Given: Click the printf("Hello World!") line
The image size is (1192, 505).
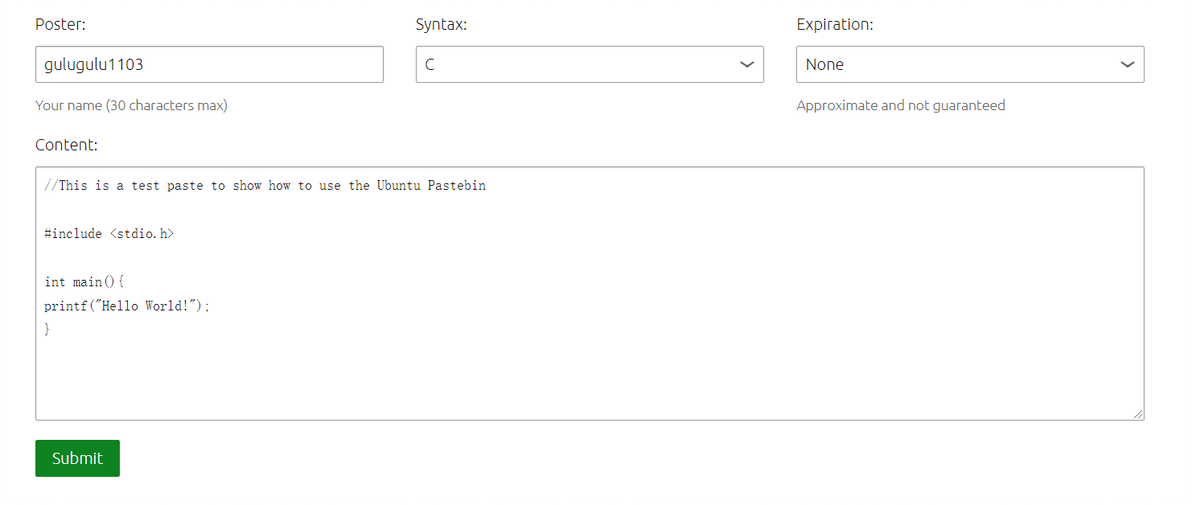Looking at the screenshot, I should pos(127,306).
